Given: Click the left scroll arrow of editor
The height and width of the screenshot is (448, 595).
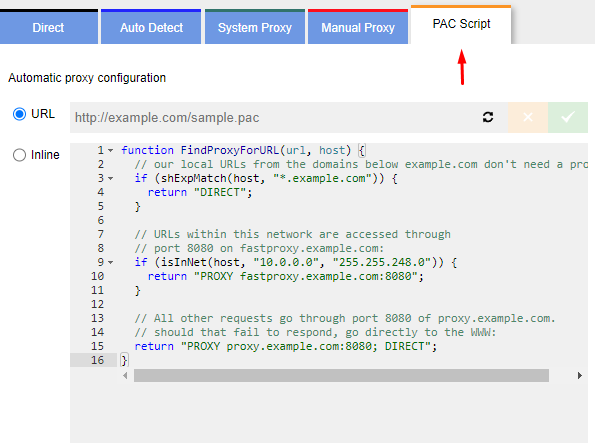Looking at the screenshot, I should point(125,376).
